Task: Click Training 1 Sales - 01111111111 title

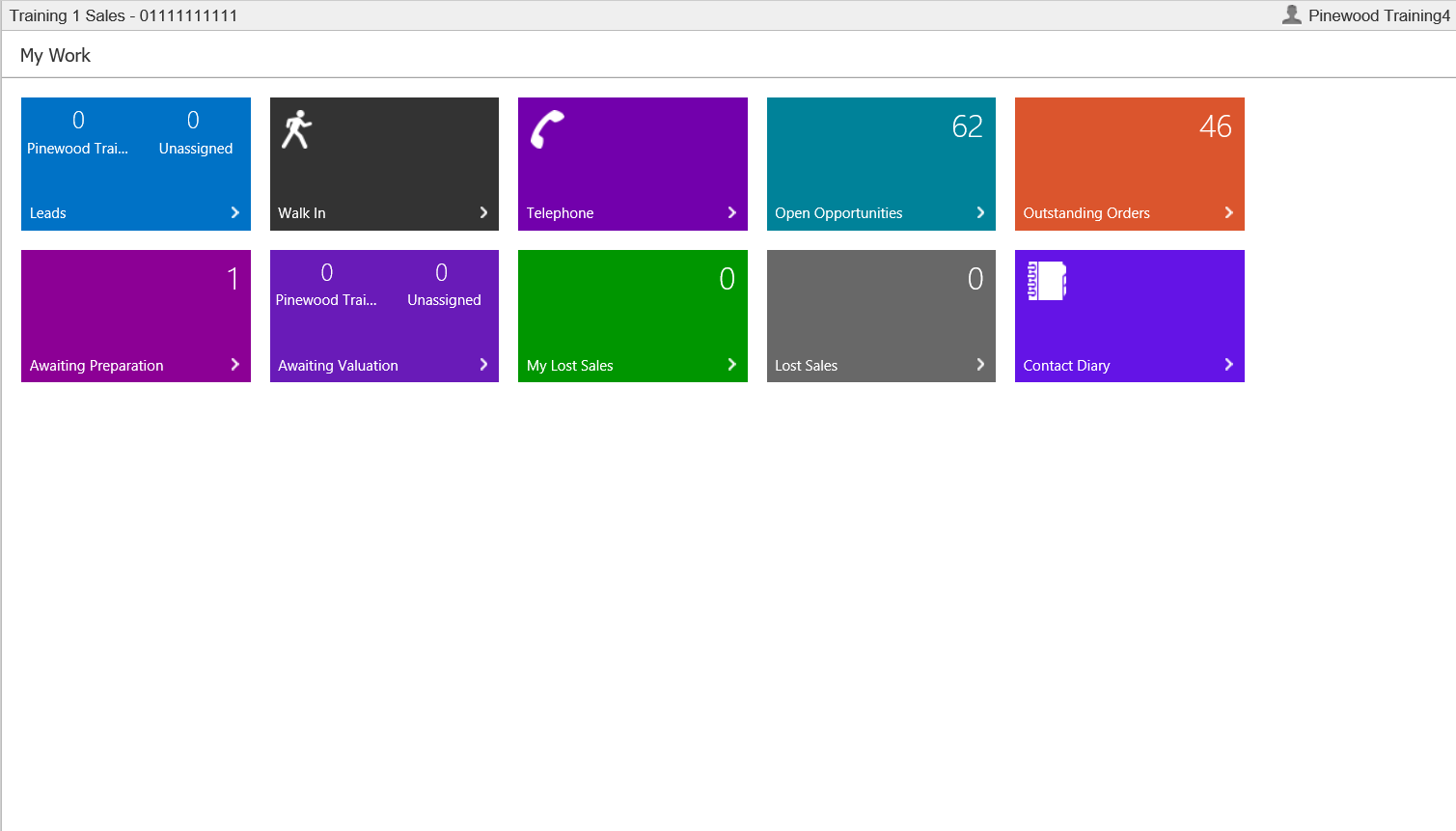Action: [124, 15]
